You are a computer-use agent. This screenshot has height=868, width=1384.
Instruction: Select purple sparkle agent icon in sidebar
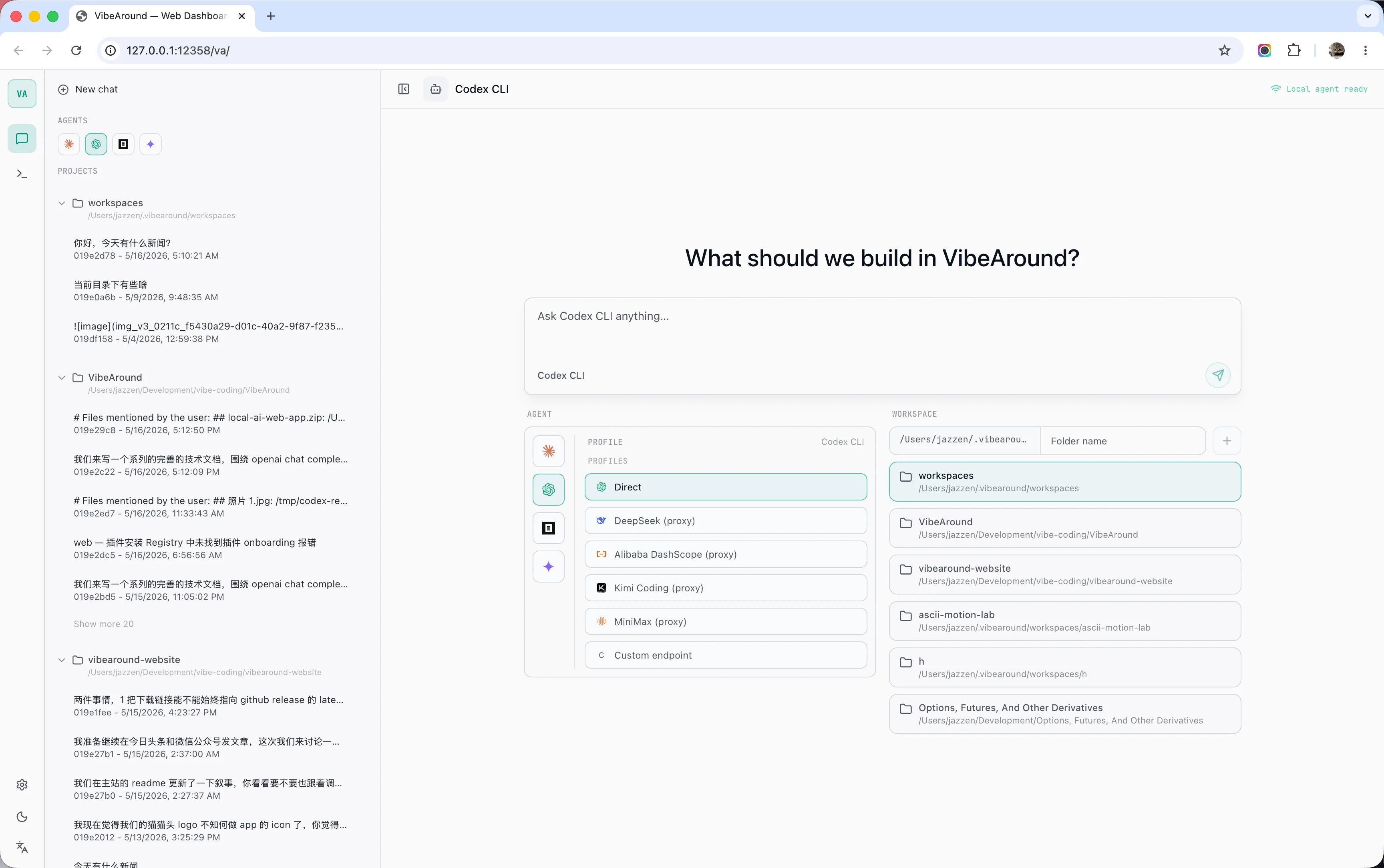(x=151, y=144)
